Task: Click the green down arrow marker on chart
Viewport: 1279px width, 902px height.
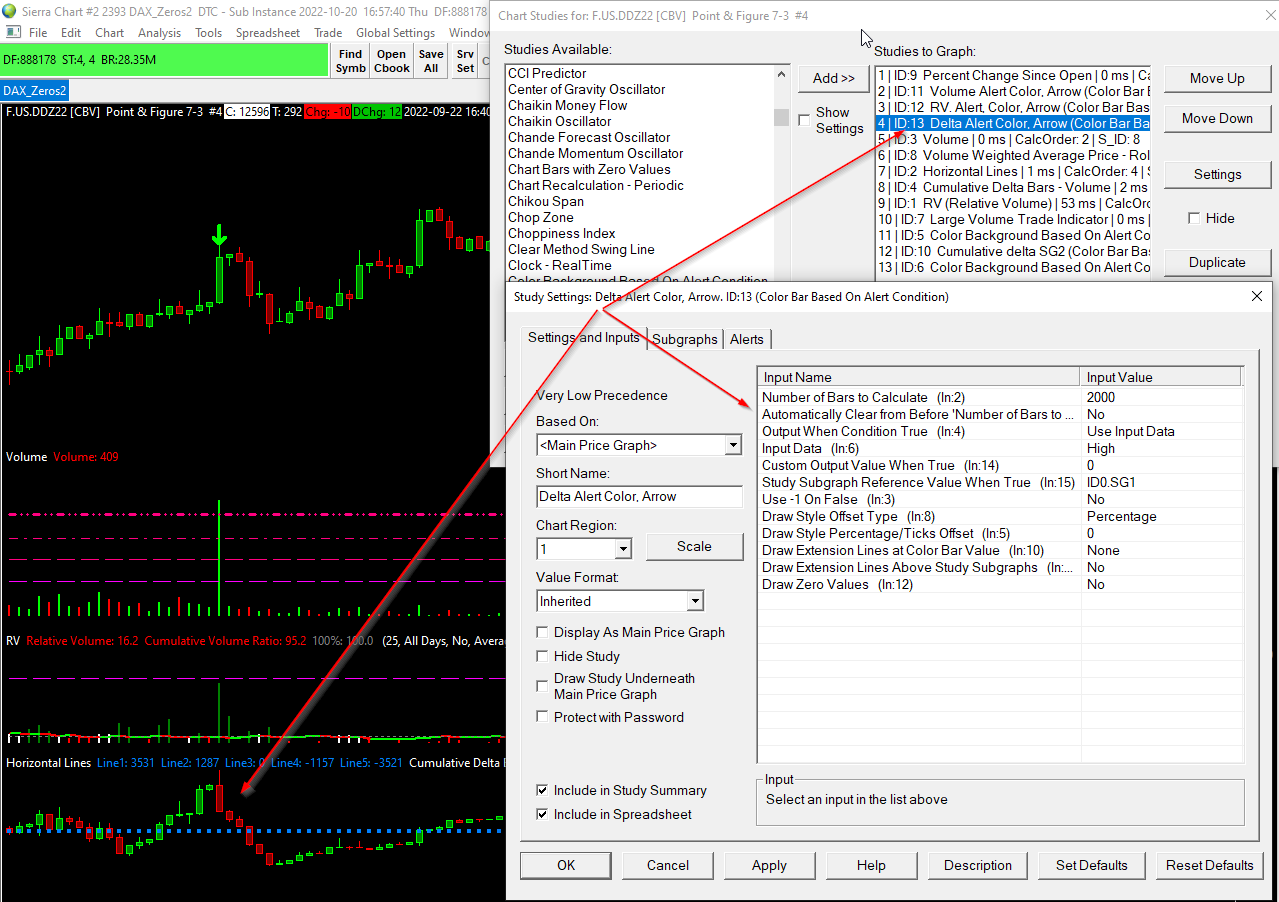Action: tap(219, 237)
